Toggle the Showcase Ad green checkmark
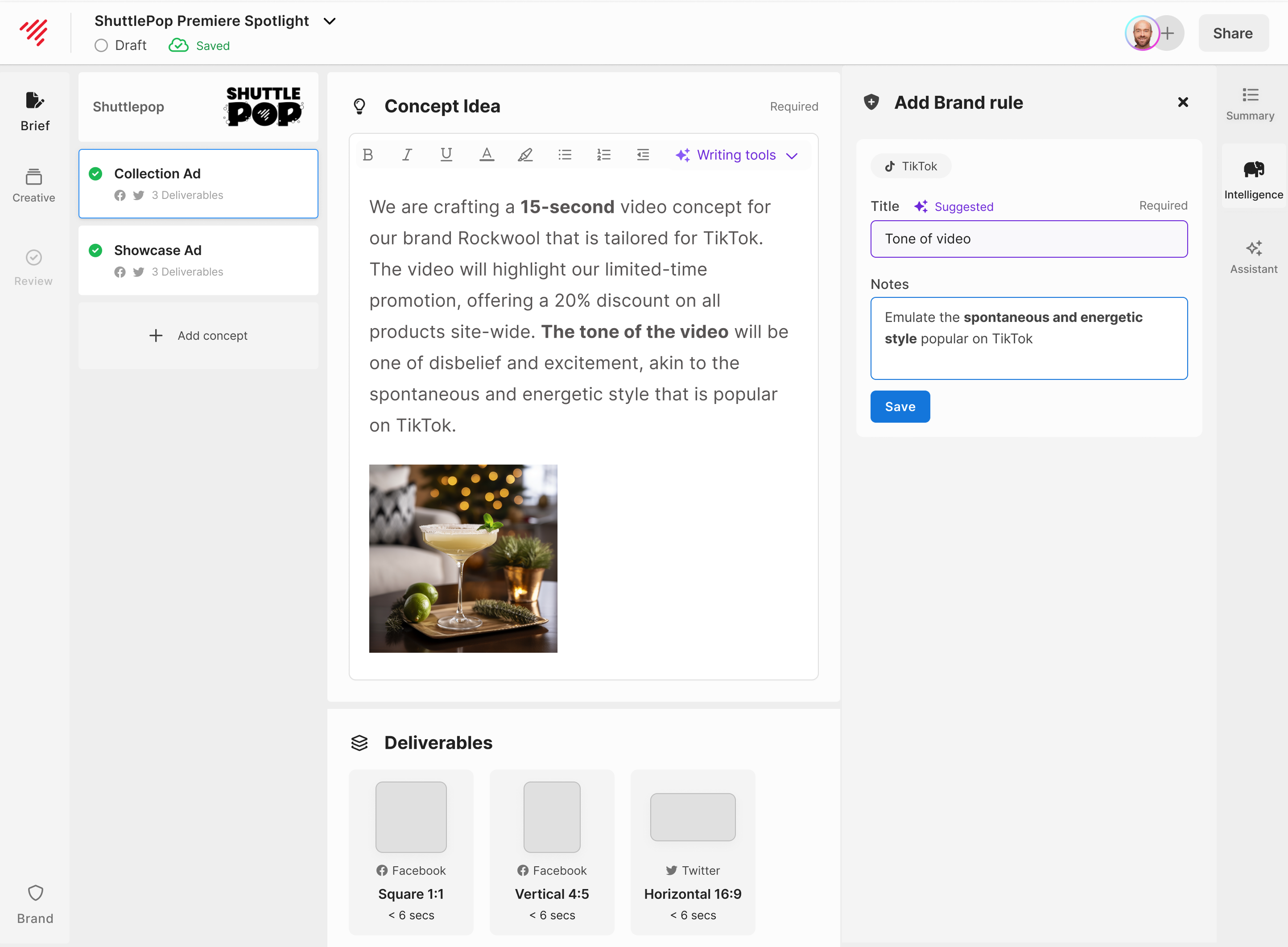 (96, 251)
